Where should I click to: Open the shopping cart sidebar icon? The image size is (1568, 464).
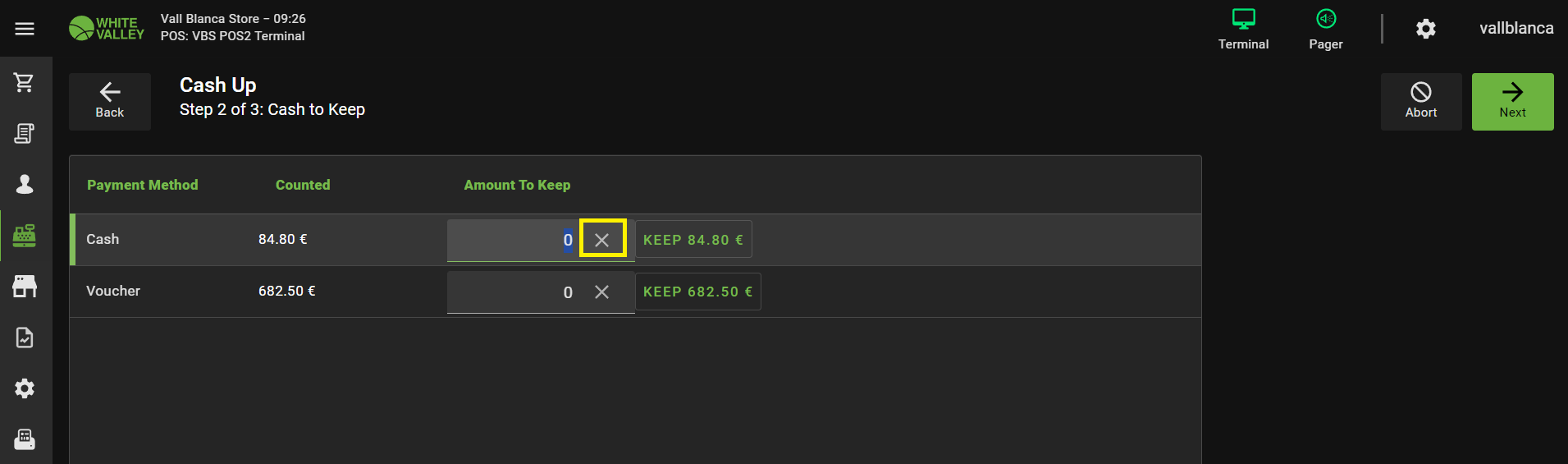(25, 82)
